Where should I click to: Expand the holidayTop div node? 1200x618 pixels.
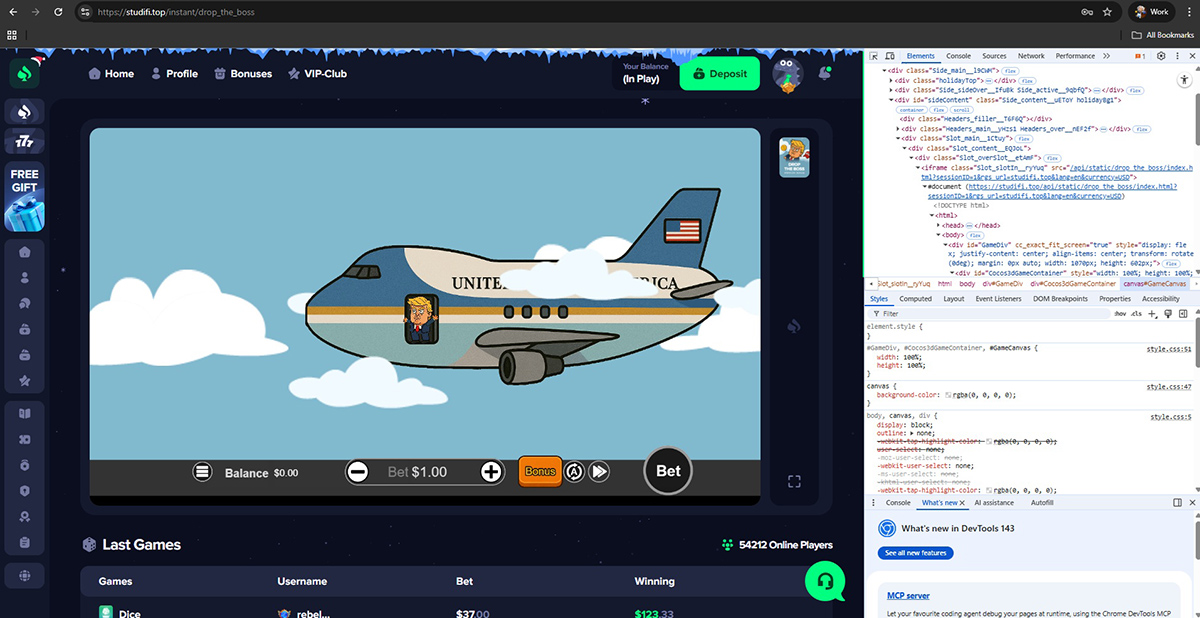click(891, 80)
